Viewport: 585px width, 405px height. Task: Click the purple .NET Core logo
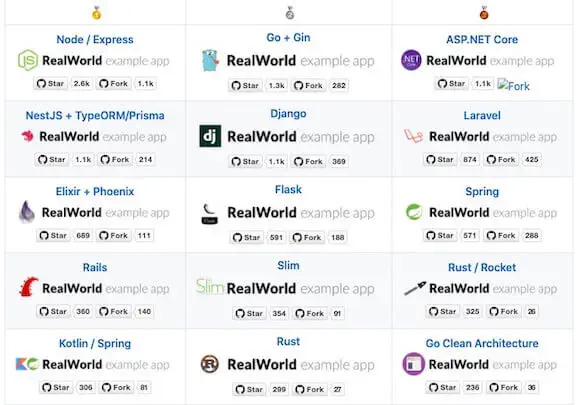tap(411, 60)
